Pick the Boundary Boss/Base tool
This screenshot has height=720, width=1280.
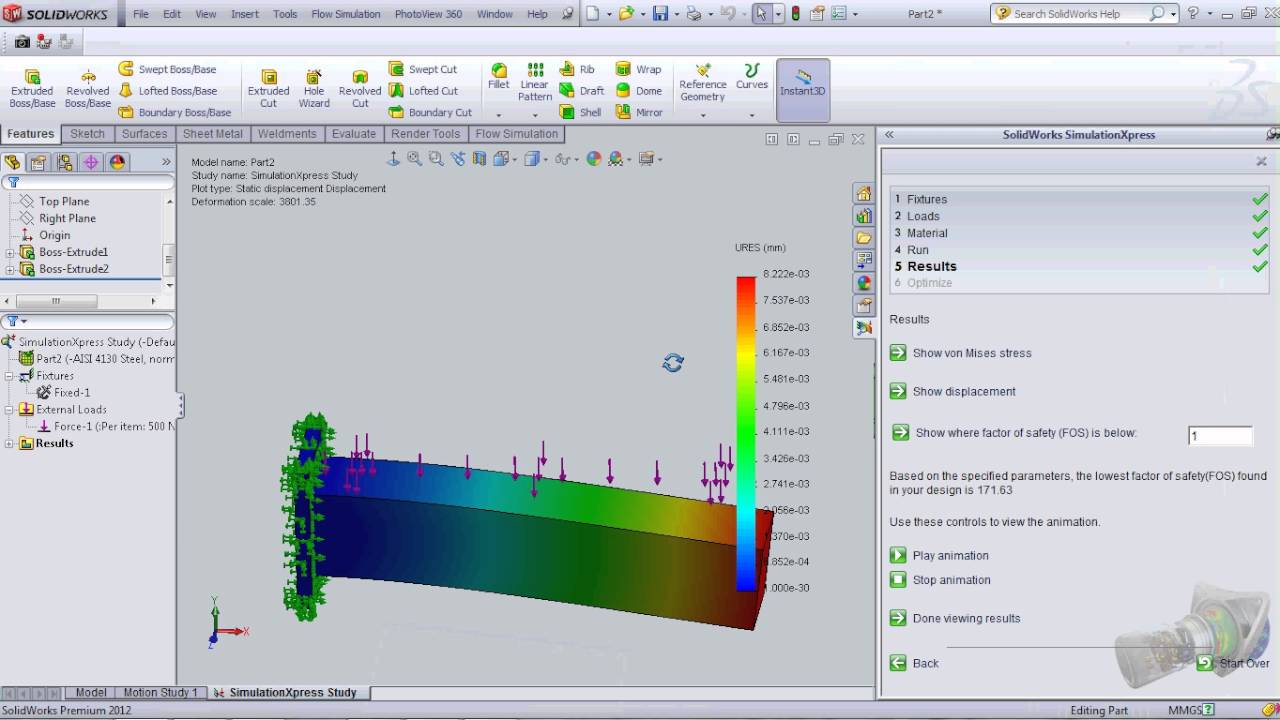[174, 112]
